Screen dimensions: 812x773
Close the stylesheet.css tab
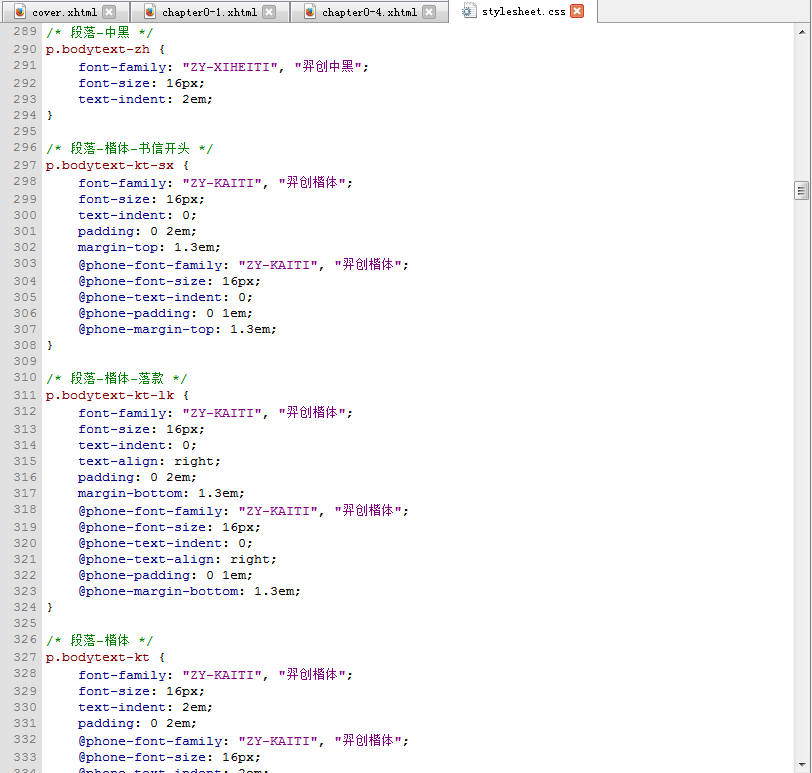(x=577, y=11)
